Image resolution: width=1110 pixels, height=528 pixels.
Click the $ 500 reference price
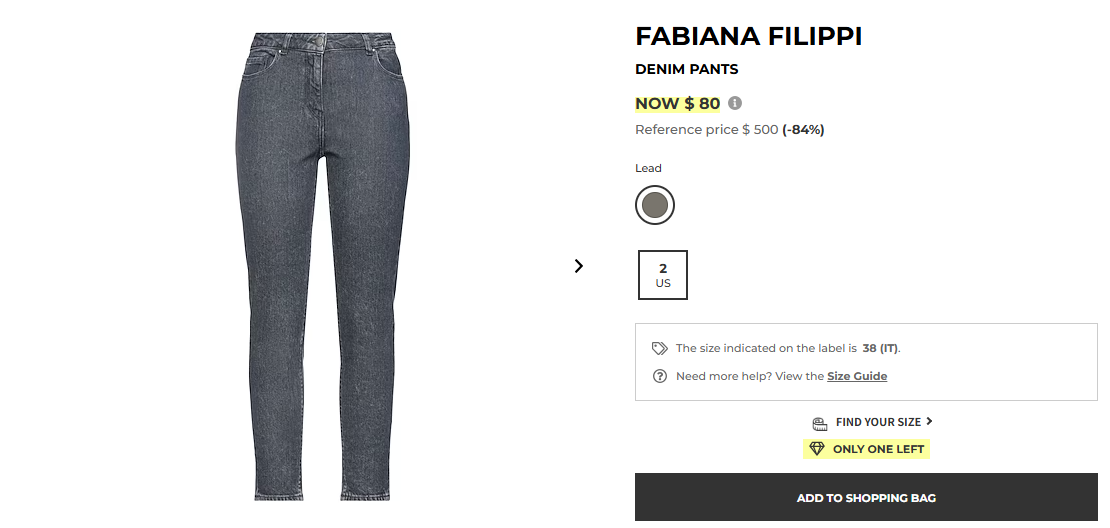(760, 130)
